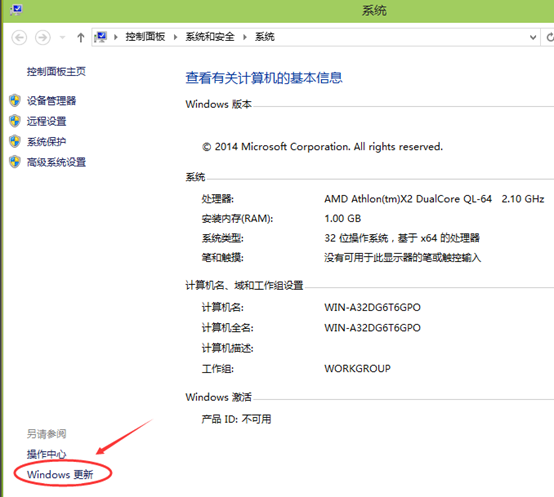Click the Windows 激活 section header
554x497 pixels.
(219, 397)
